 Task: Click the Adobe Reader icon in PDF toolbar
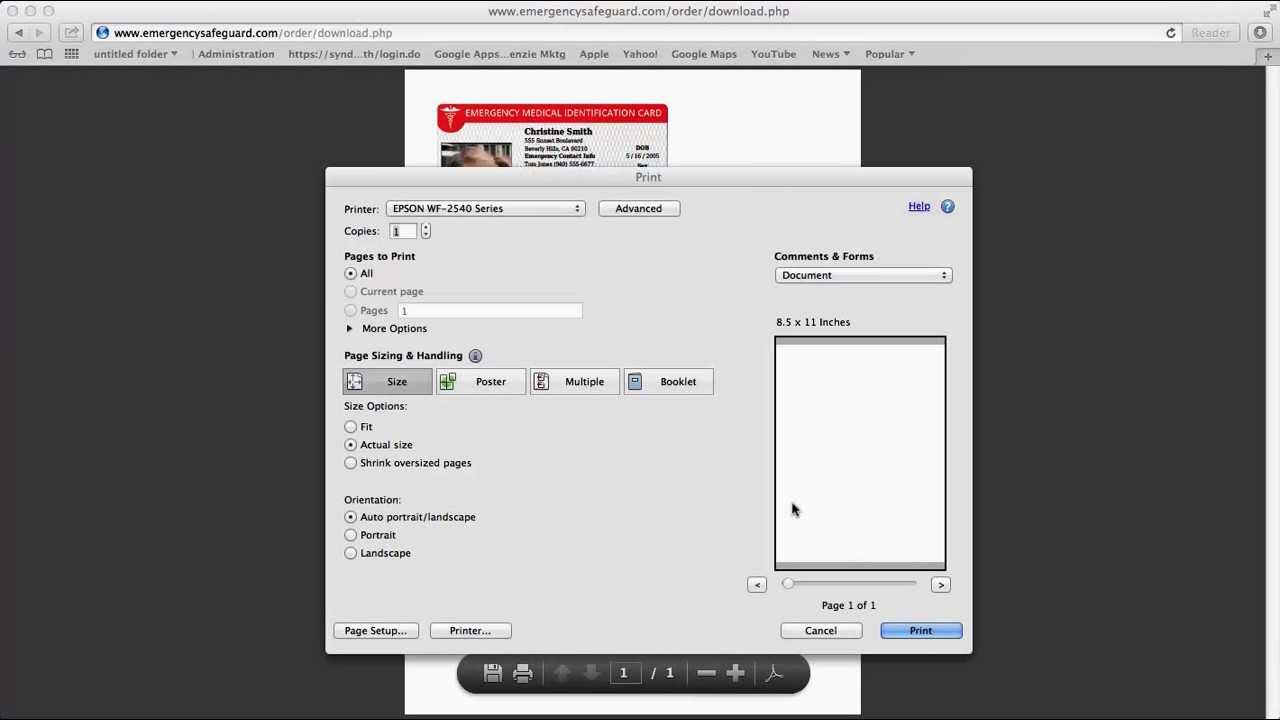[x=774, y=674]
